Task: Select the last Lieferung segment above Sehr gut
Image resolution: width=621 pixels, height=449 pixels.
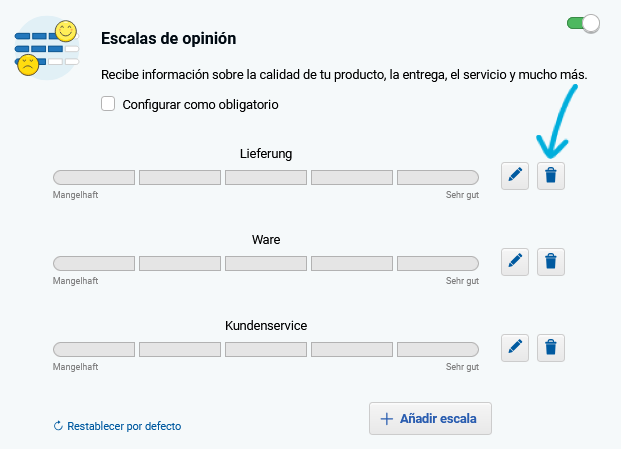Action: (x=438, y=178)
